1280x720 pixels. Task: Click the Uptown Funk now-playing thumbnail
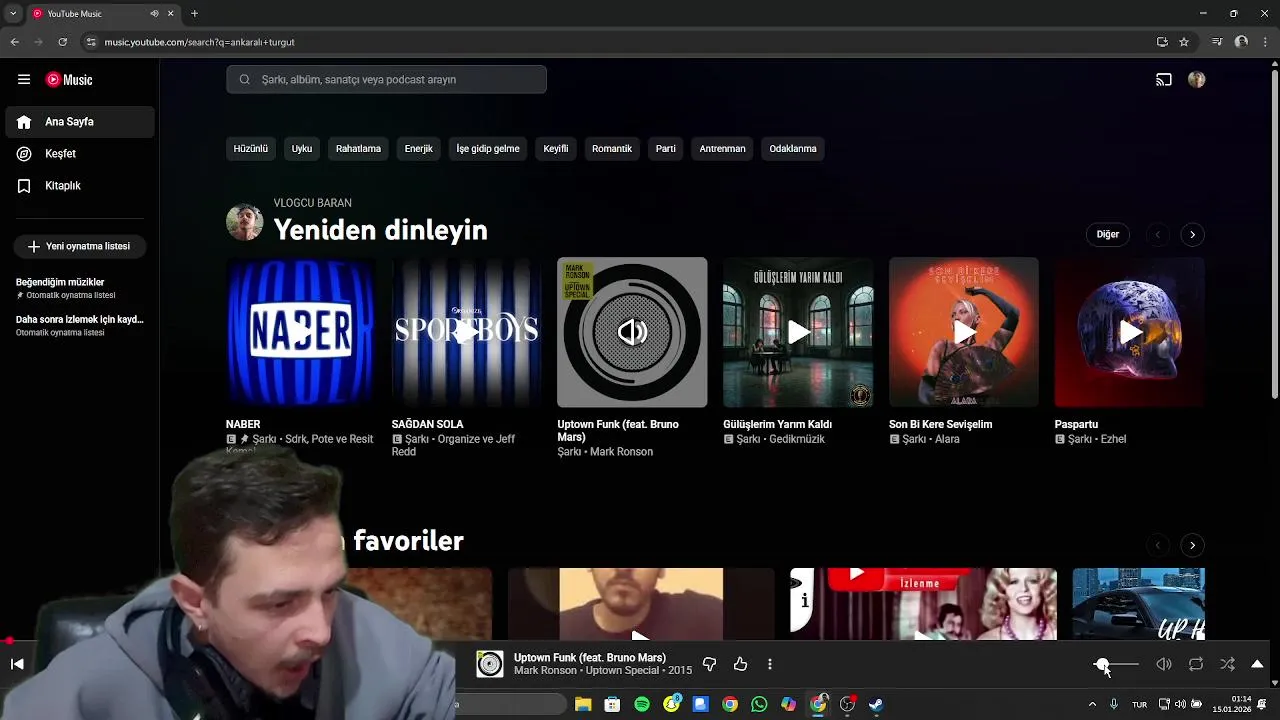(x=632, y=333)
